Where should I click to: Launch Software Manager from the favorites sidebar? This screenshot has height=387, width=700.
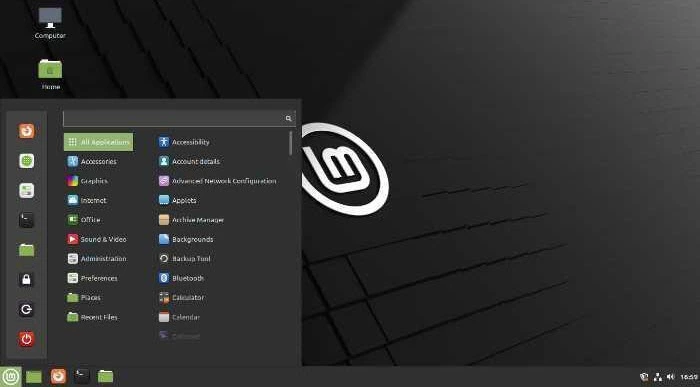tap(26, 161)
